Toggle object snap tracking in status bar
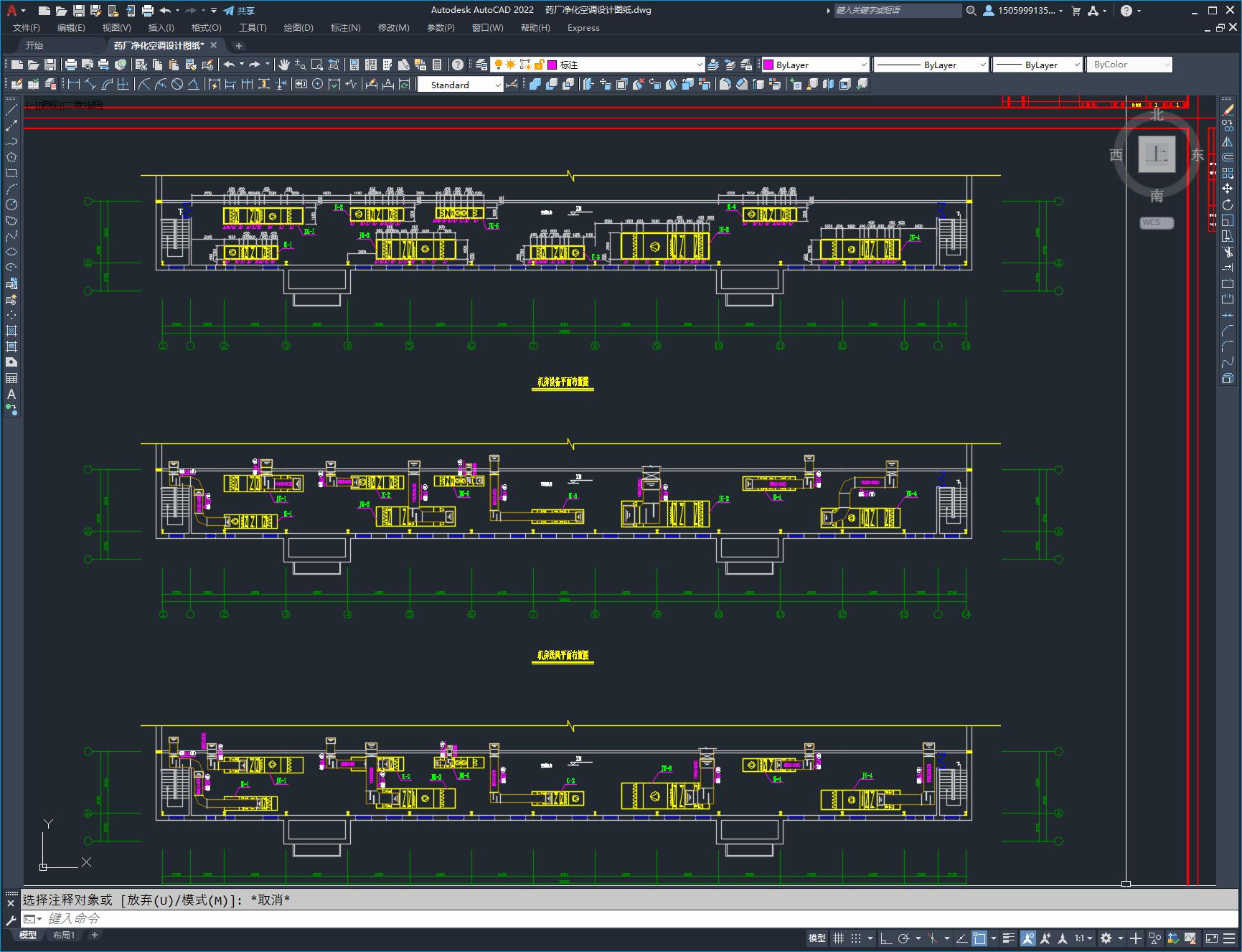Viewport: 1242px width, 952px height. pyautogui.click(x=962, y=938)
